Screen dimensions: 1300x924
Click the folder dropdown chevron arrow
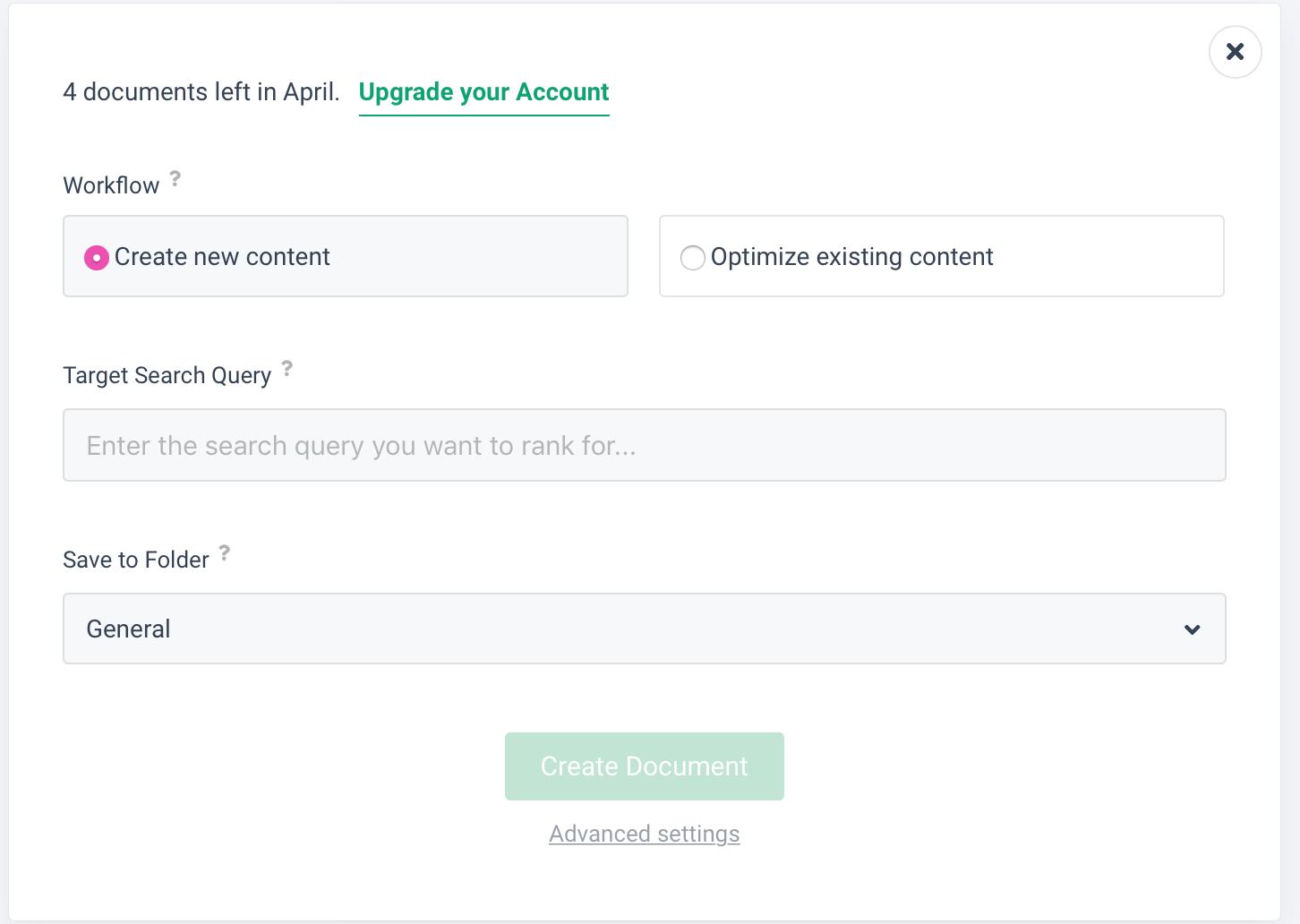[x=1192, y=629]
